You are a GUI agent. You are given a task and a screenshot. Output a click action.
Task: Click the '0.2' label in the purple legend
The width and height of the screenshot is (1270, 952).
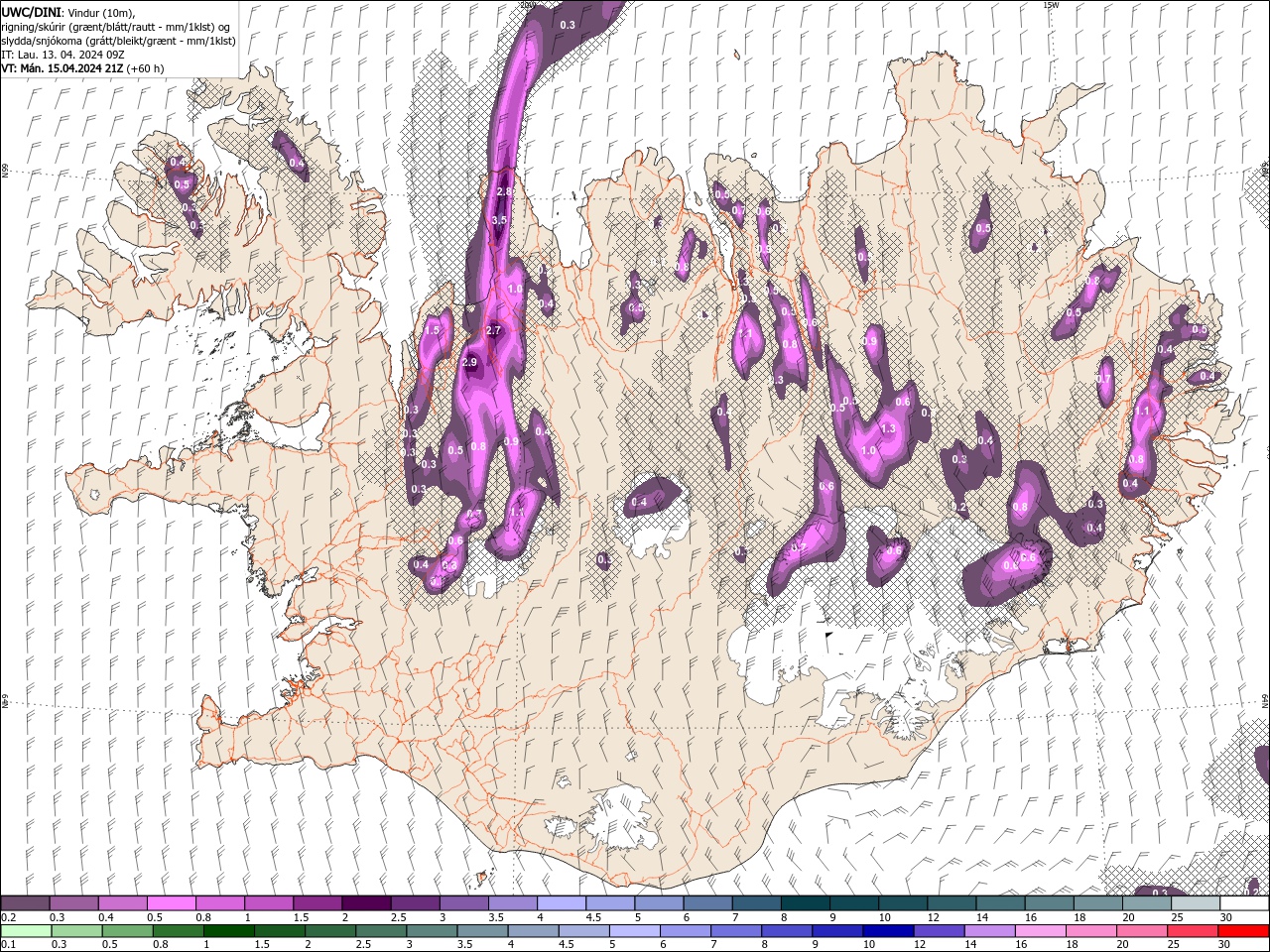point(8,917)
